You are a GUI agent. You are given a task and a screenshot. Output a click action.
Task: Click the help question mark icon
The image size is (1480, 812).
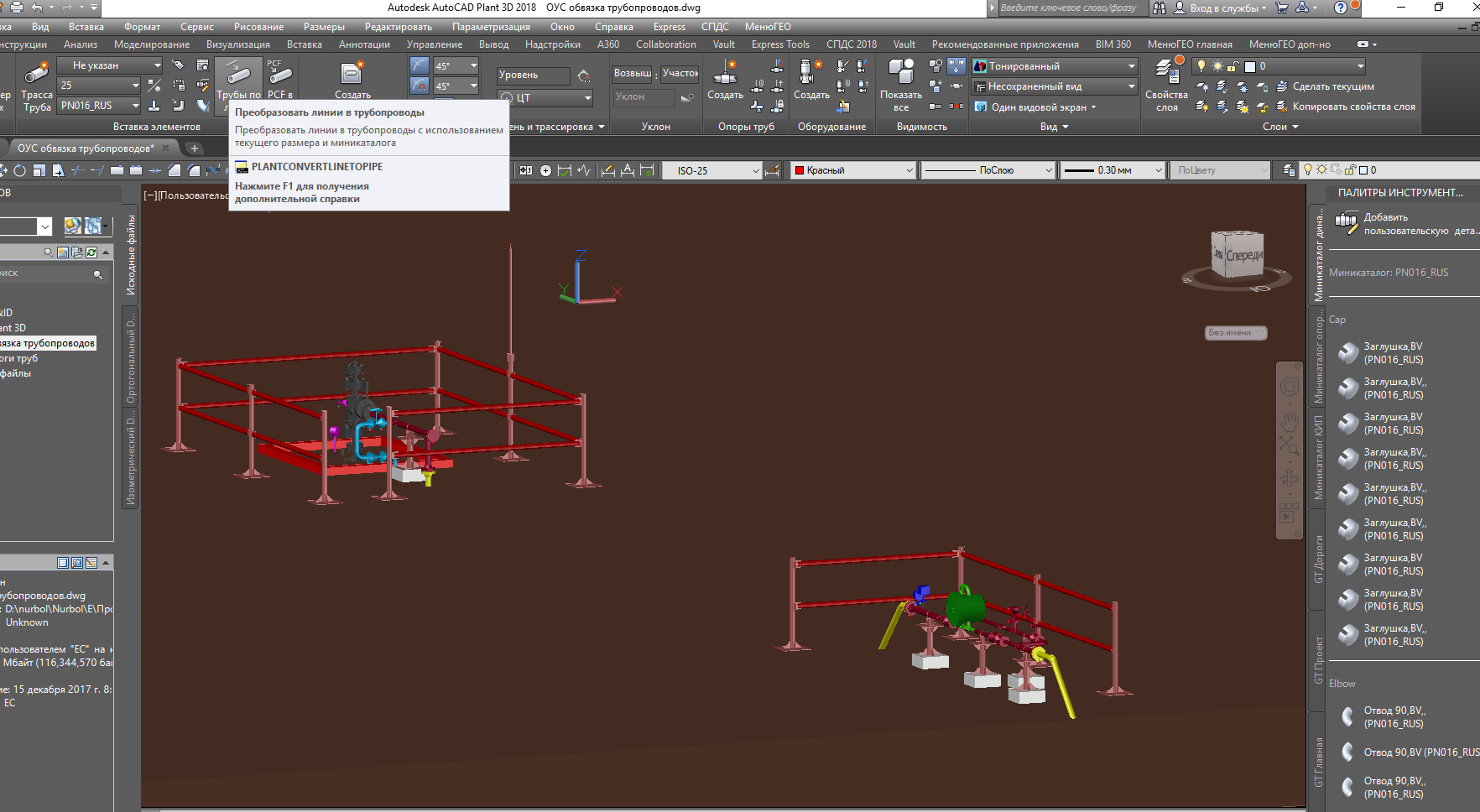point(1341,8)
